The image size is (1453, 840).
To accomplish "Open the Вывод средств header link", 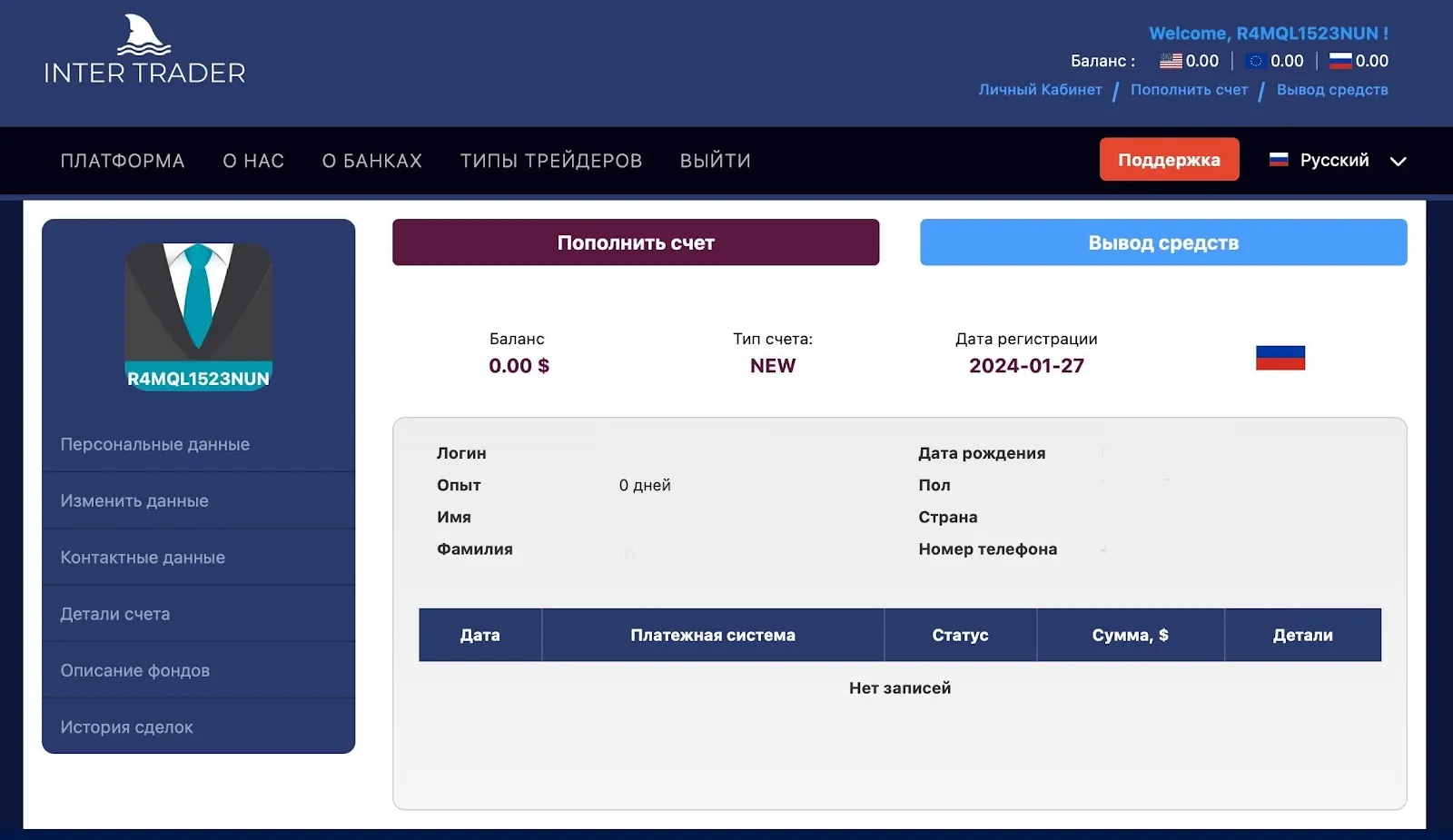I will click(1332, 90).
